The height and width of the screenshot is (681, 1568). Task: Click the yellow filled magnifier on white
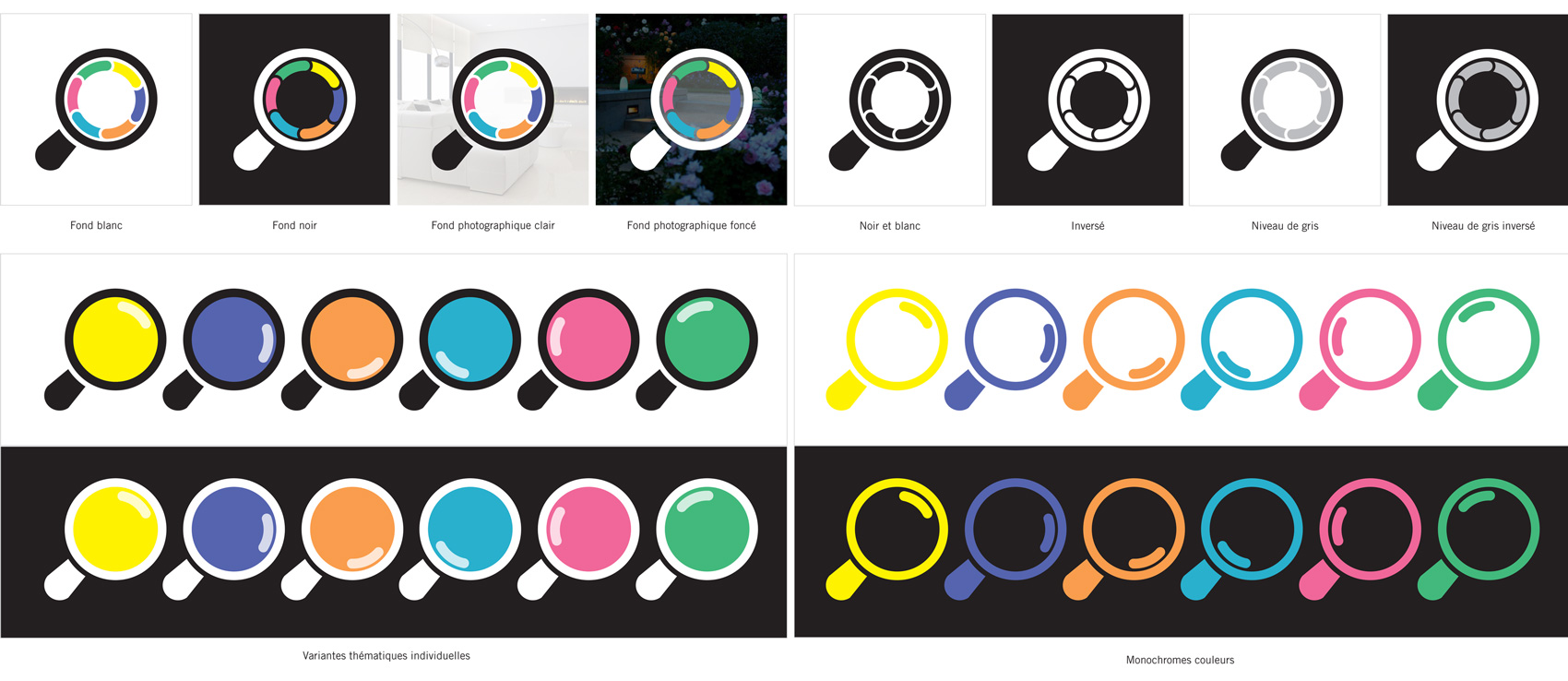(105, 349)
